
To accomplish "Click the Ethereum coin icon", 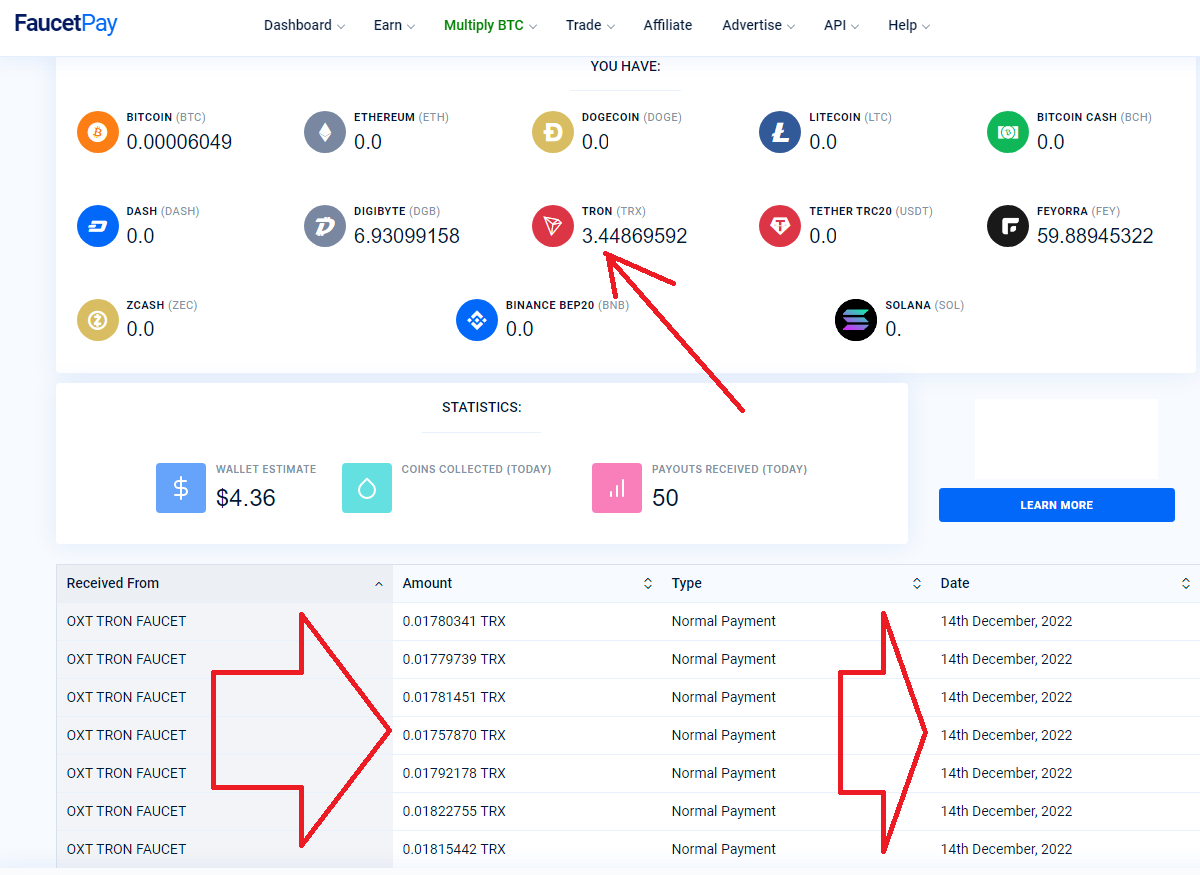I will pyautogui.click(x=325, y=132).
